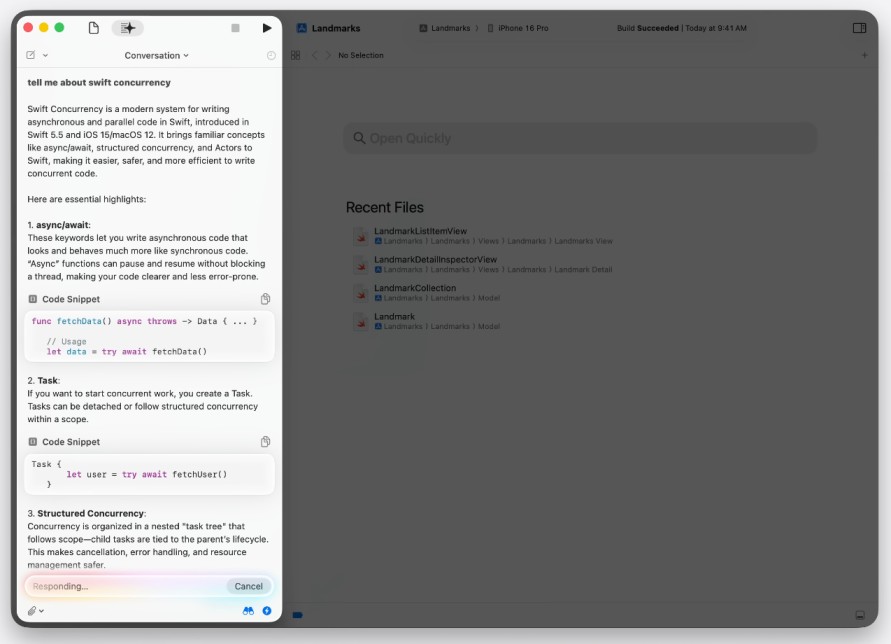Copy the Task code snippet

click(265, 442)
